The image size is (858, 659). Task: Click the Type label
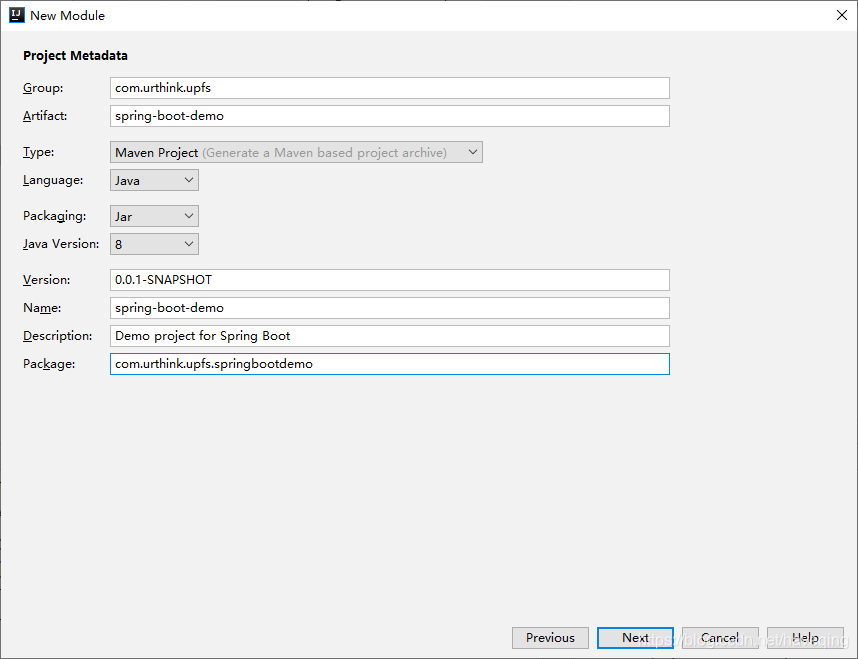38,152
